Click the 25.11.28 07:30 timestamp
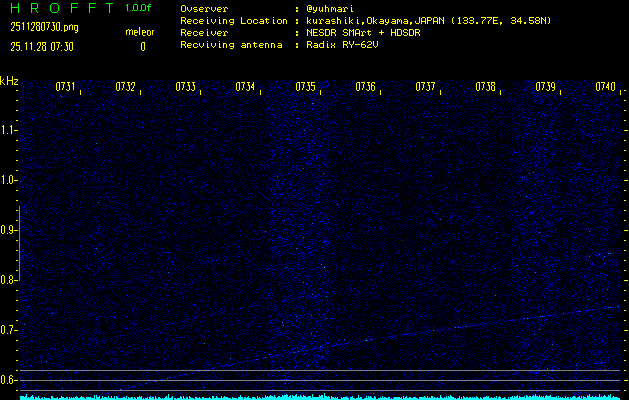The height and width of the screenshot is (400, 629). pos(47,46)
